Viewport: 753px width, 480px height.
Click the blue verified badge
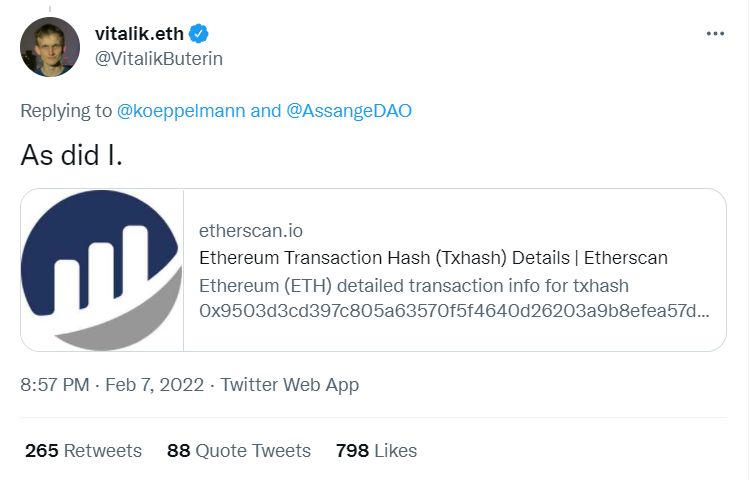pos(199,33)
